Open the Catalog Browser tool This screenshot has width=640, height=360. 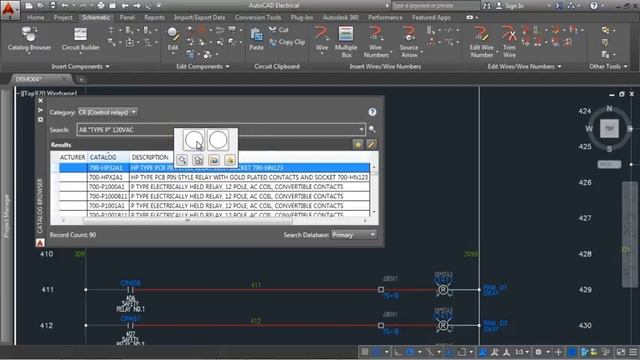(x=29, y=39)
